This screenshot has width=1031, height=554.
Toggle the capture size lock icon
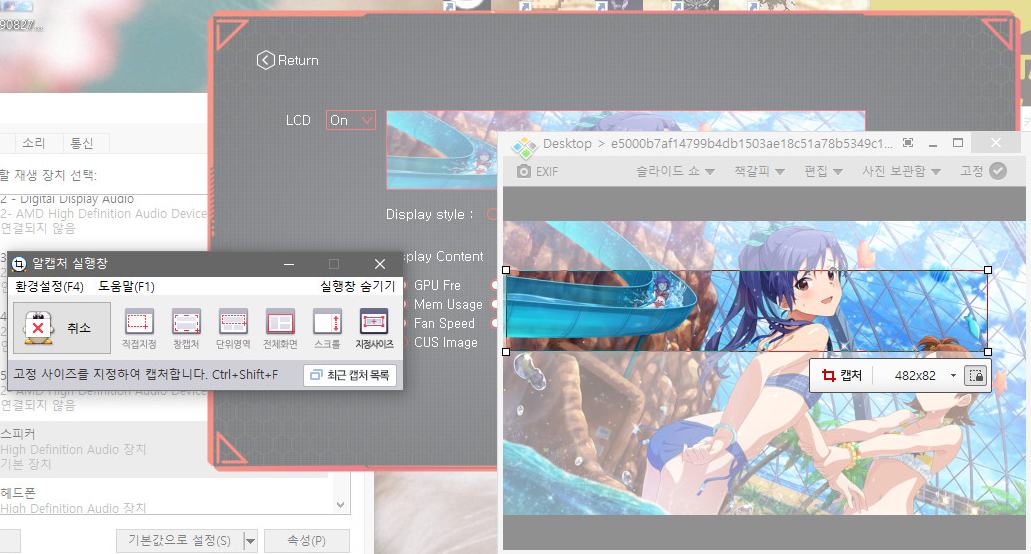976,376
